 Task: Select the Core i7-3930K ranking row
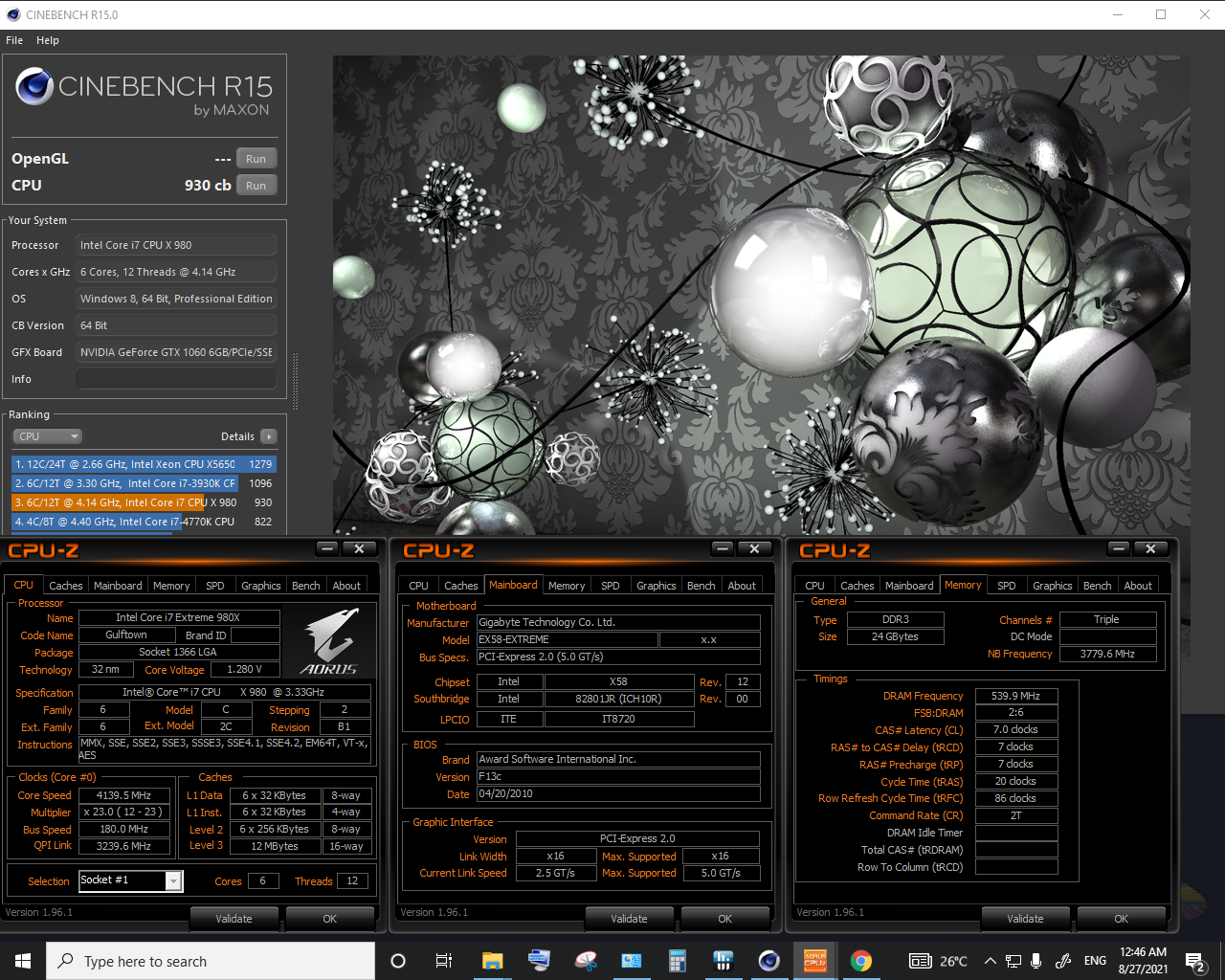(x=144, y=483)
